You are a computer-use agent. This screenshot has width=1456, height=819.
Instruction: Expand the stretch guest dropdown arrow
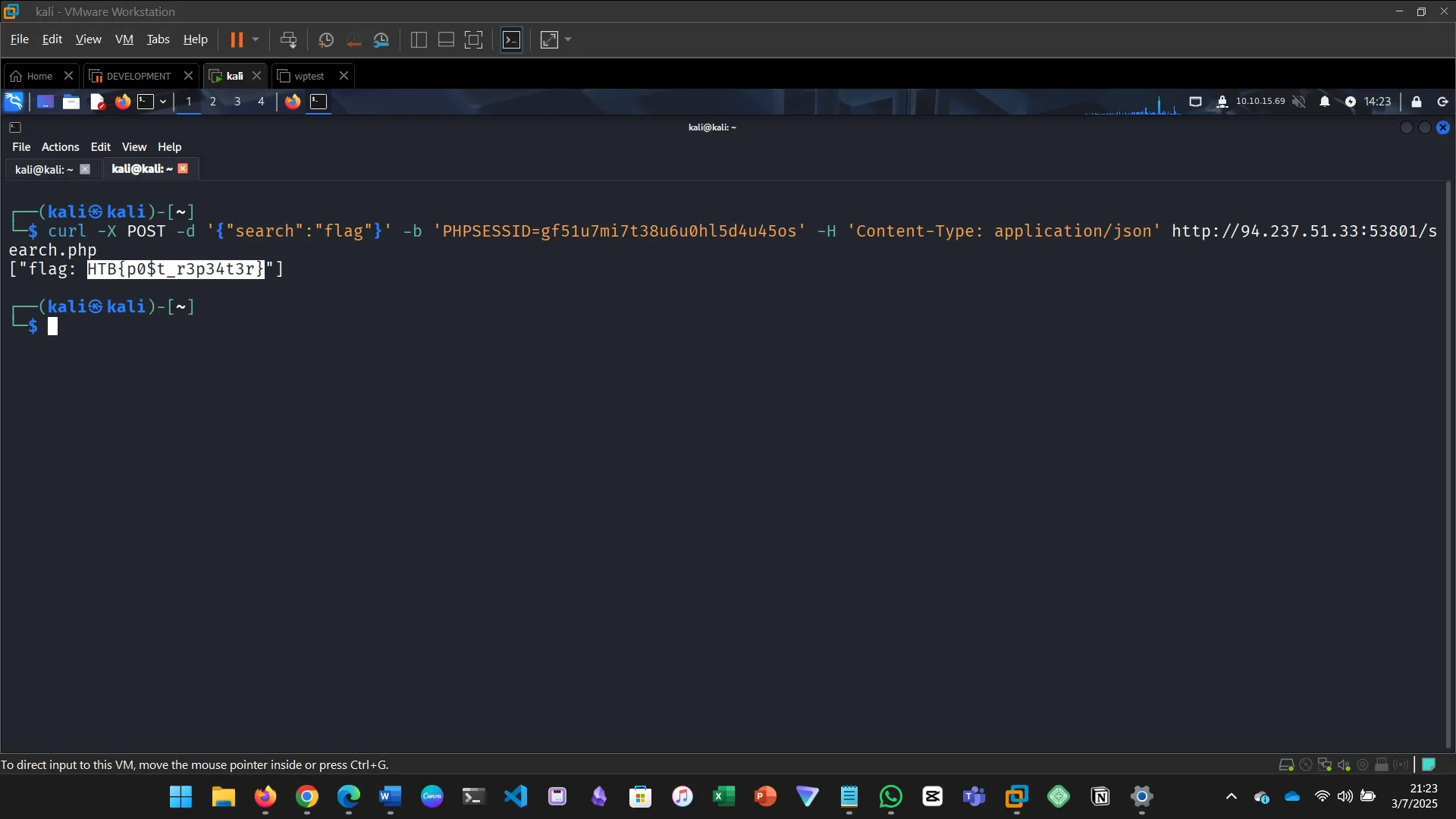568,39
